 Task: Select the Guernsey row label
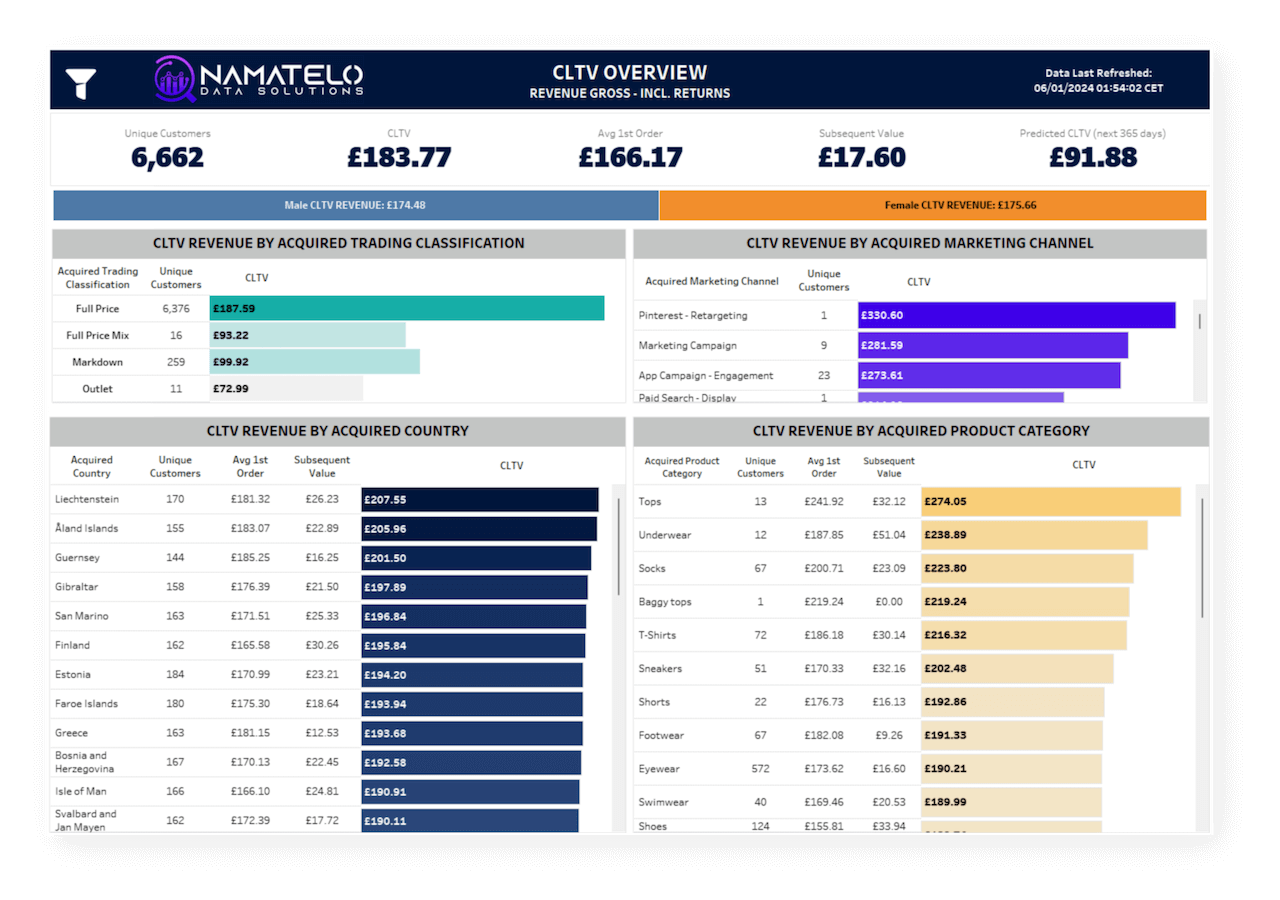point(77,557)
